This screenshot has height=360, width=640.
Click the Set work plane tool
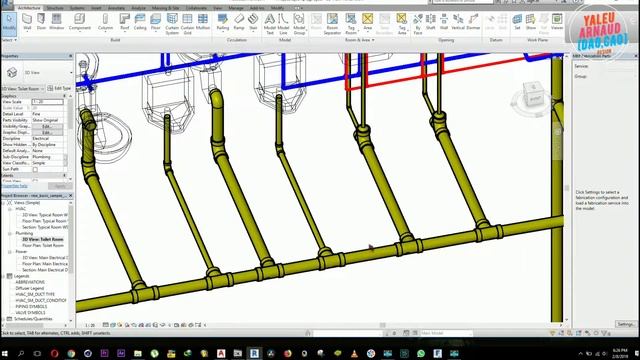517,22
